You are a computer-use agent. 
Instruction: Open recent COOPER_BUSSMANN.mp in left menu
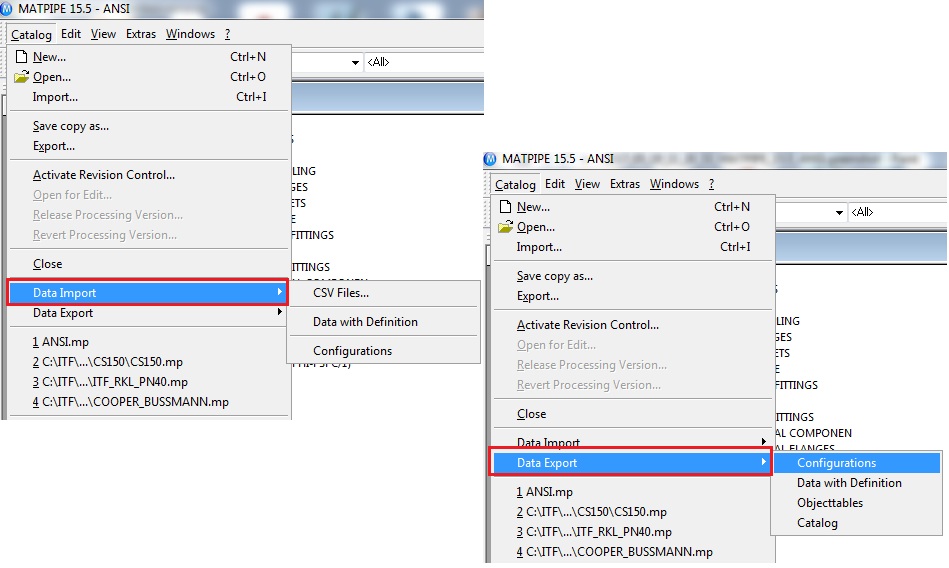149,402
